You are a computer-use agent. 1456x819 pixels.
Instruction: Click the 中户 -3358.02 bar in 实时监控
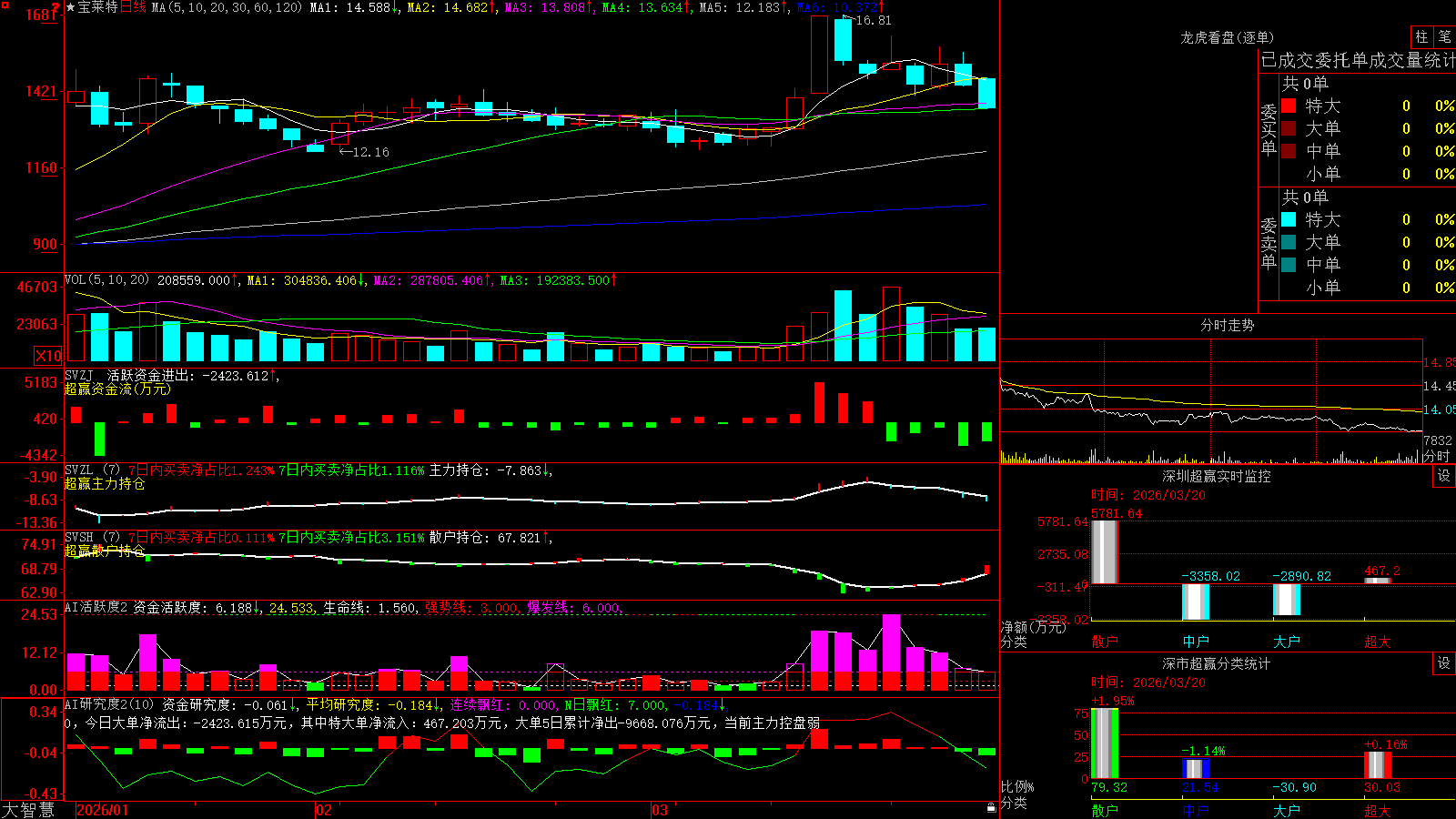pyautogui.click(x=1196, y=602)
